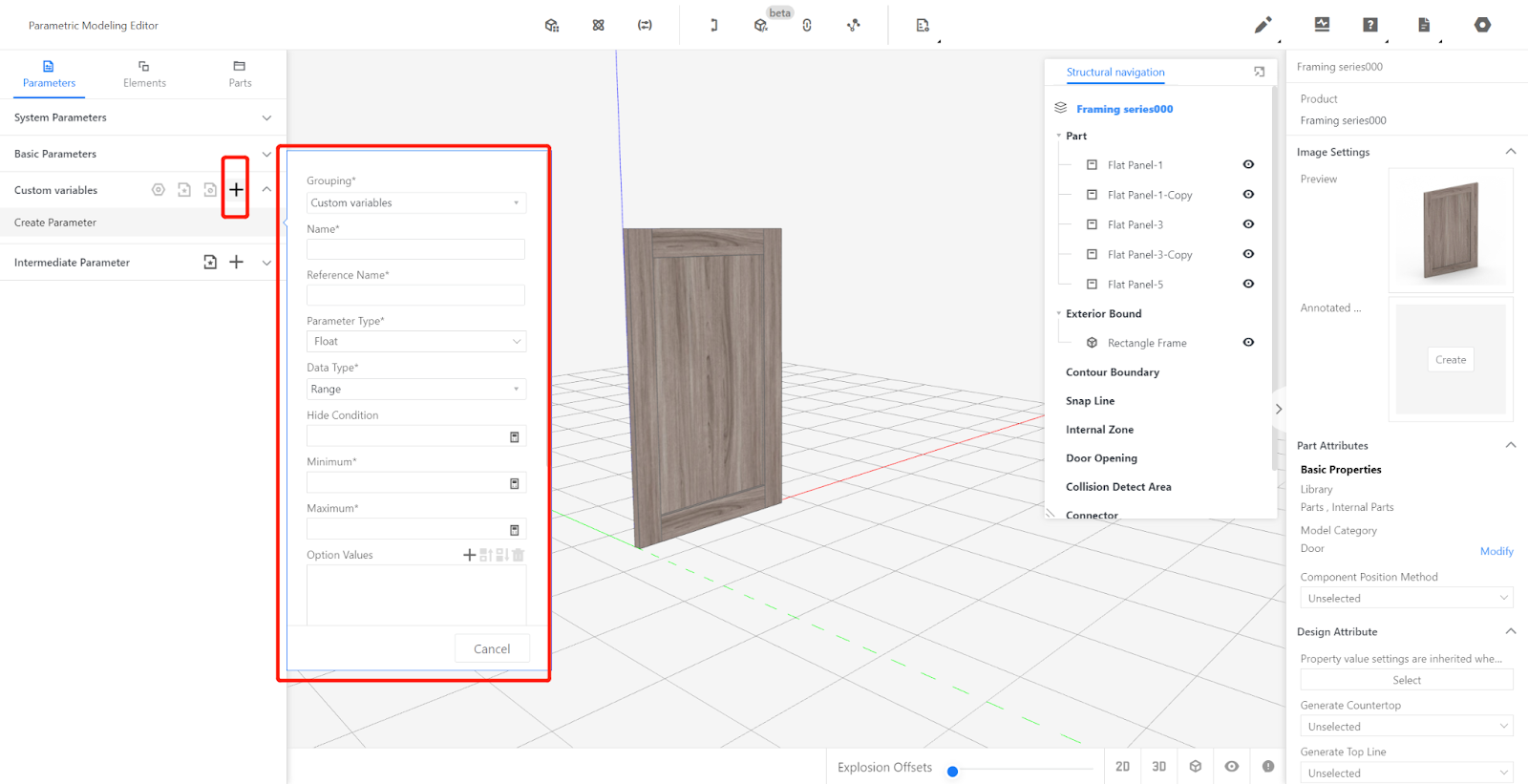Open the help question mark icon
Screen dimensions: 1528x784
tap(1370, 25)
